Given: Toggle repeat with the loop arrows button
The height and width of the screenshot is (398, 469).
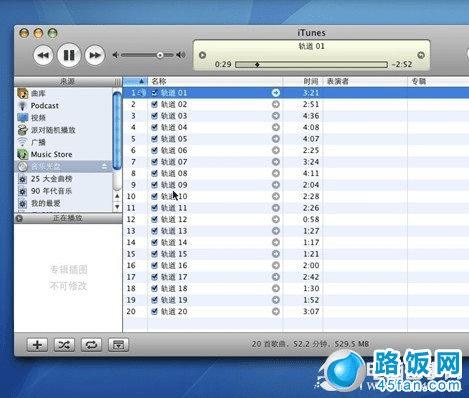Looking at the screenshot, I should (x=91, y=345).
